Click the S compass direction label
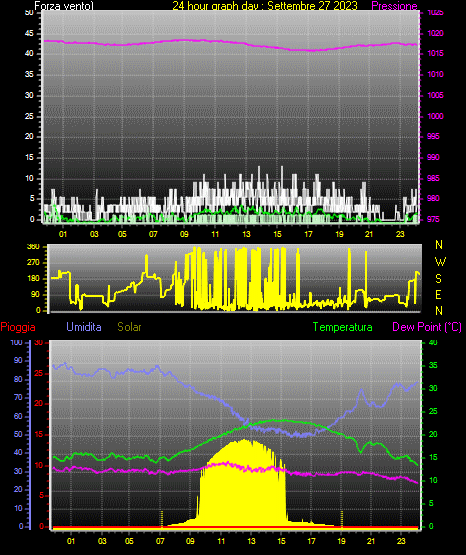Viewport: 466px width, 555px height. (x=438, y=279)
